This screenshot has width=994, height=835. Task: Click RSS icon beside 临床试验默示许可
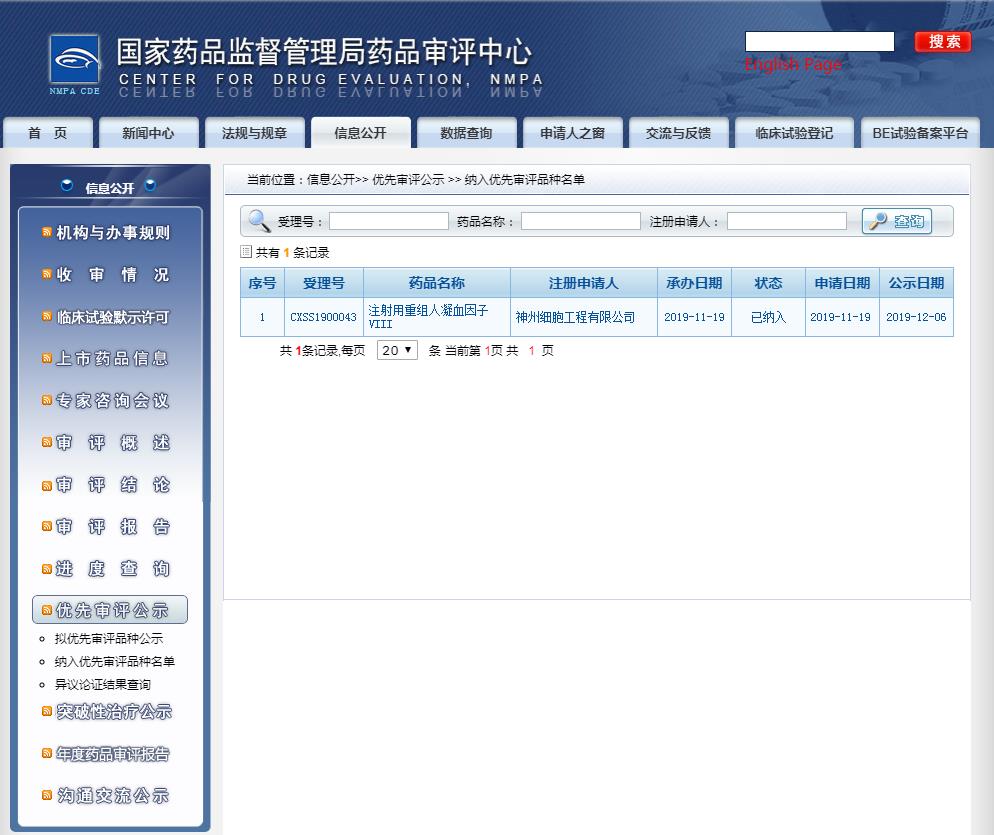click(46, 316)
